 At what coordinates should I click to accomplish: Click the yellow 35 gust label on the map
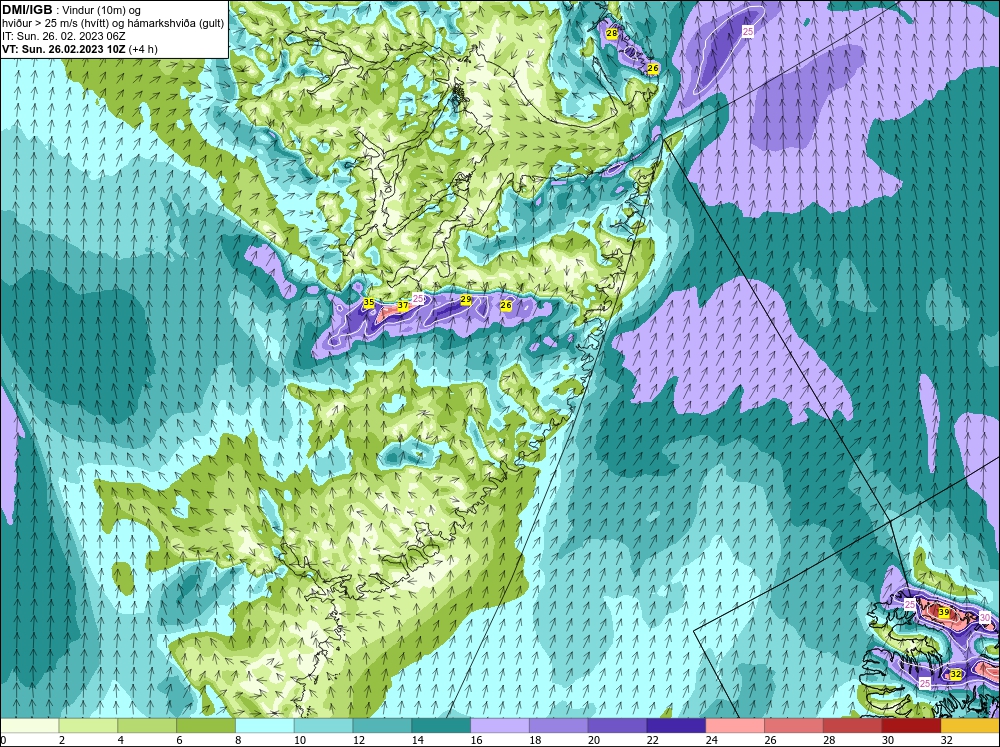[369, 302]
